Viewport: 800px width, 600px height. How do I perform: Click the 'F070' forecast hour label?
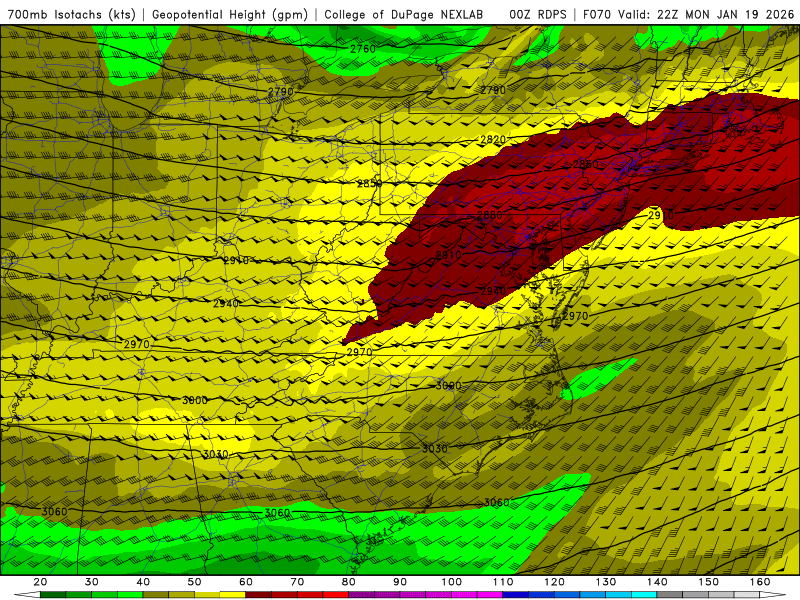point(597,14)
